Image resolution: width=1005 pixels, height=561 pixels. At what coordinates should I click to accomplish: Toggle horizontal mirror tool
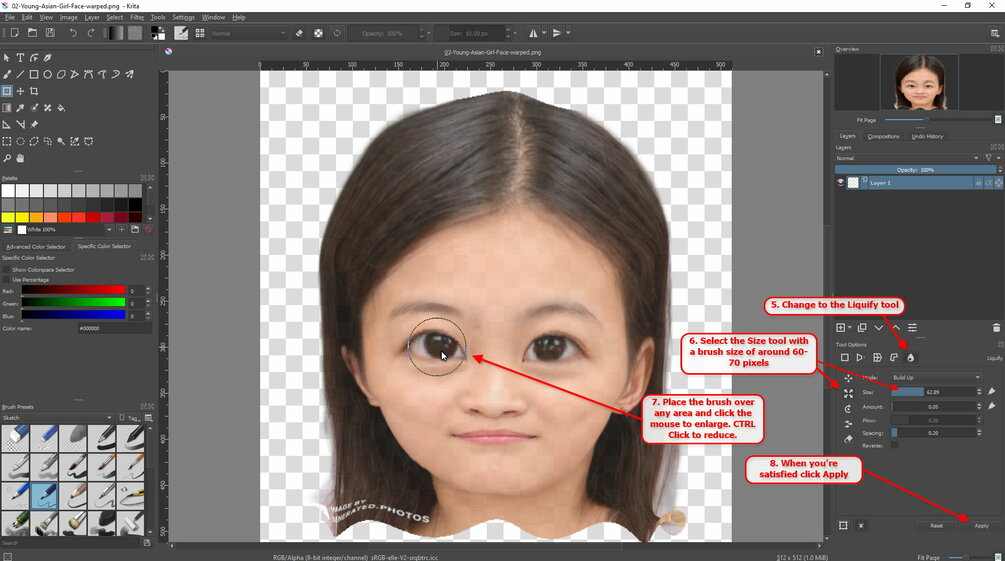(x=533, y=33)
